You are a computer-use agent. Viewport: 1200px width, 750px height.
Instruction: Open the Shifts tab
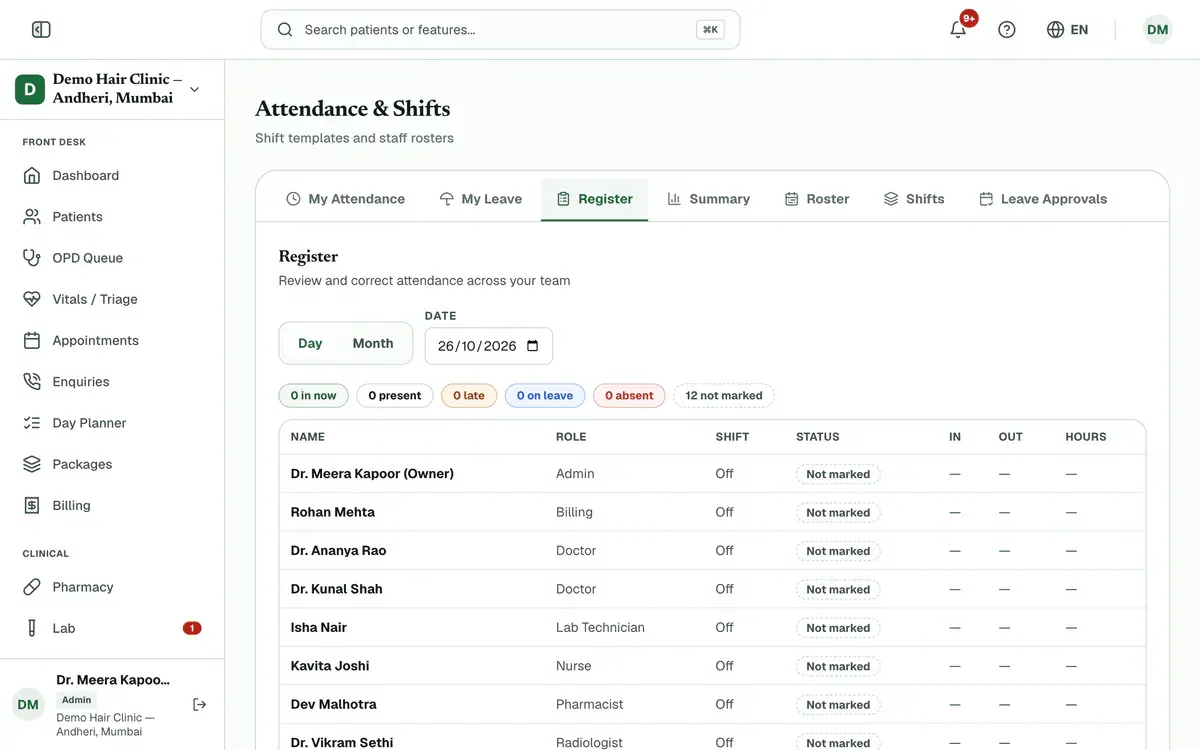coord(914,199)
